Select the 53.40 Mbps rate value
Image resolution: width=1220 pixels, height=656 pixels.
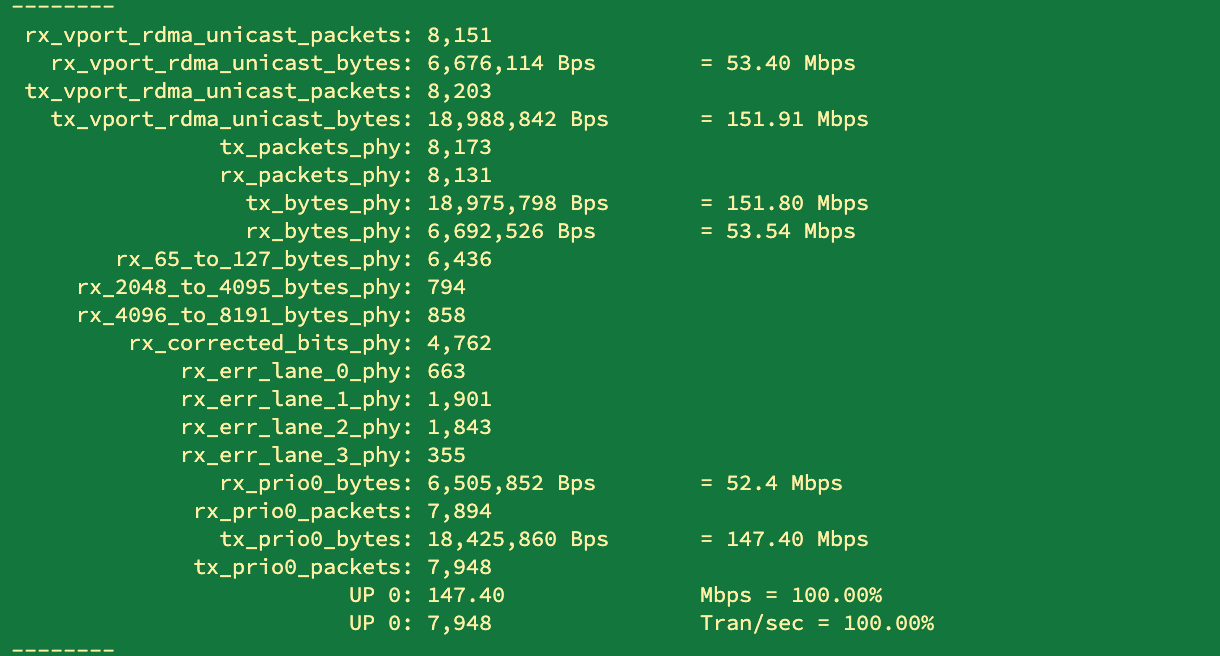tap(777, 64)
